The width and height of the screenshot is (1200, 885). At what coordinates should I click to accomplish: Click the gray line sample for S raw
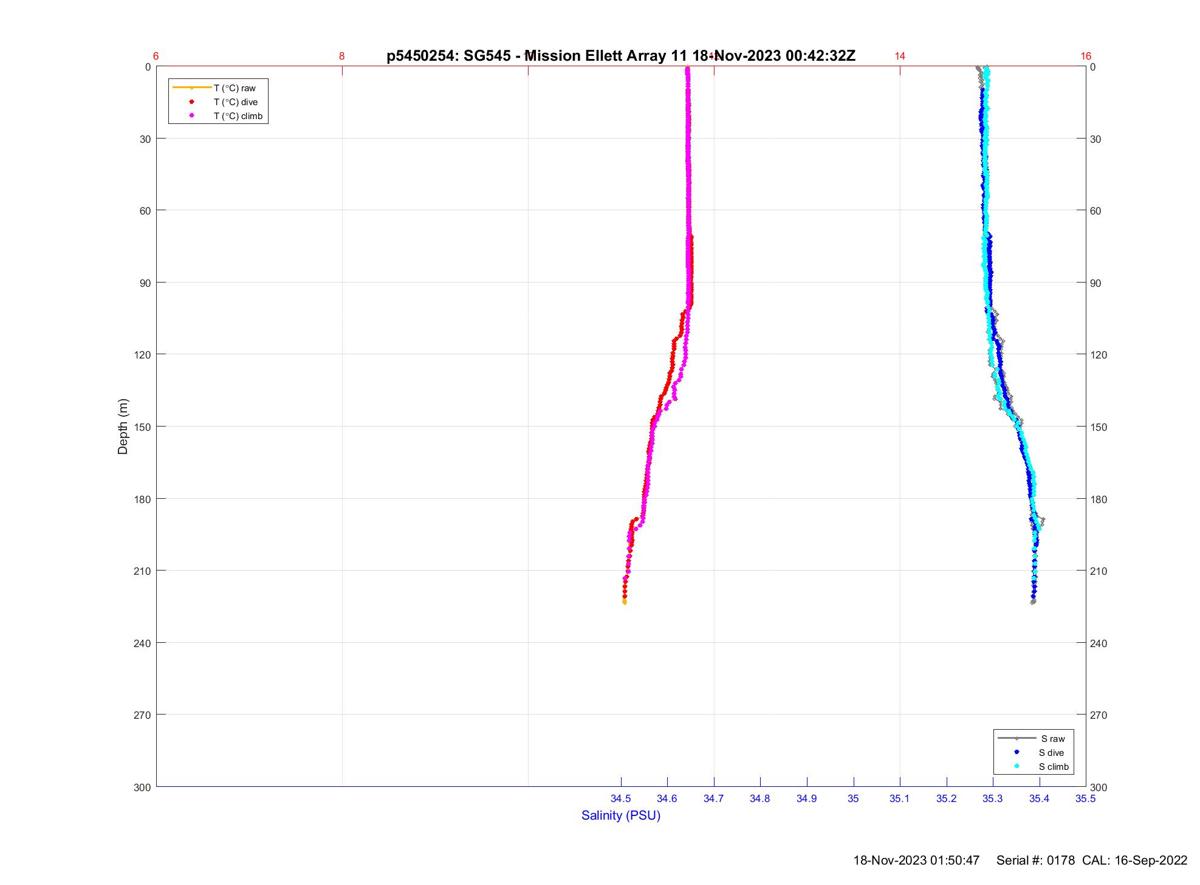pyautogui.click(x=1017, y=738)
